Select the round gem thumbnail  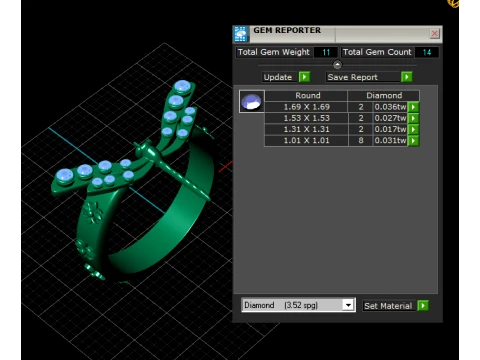(252, 101)
